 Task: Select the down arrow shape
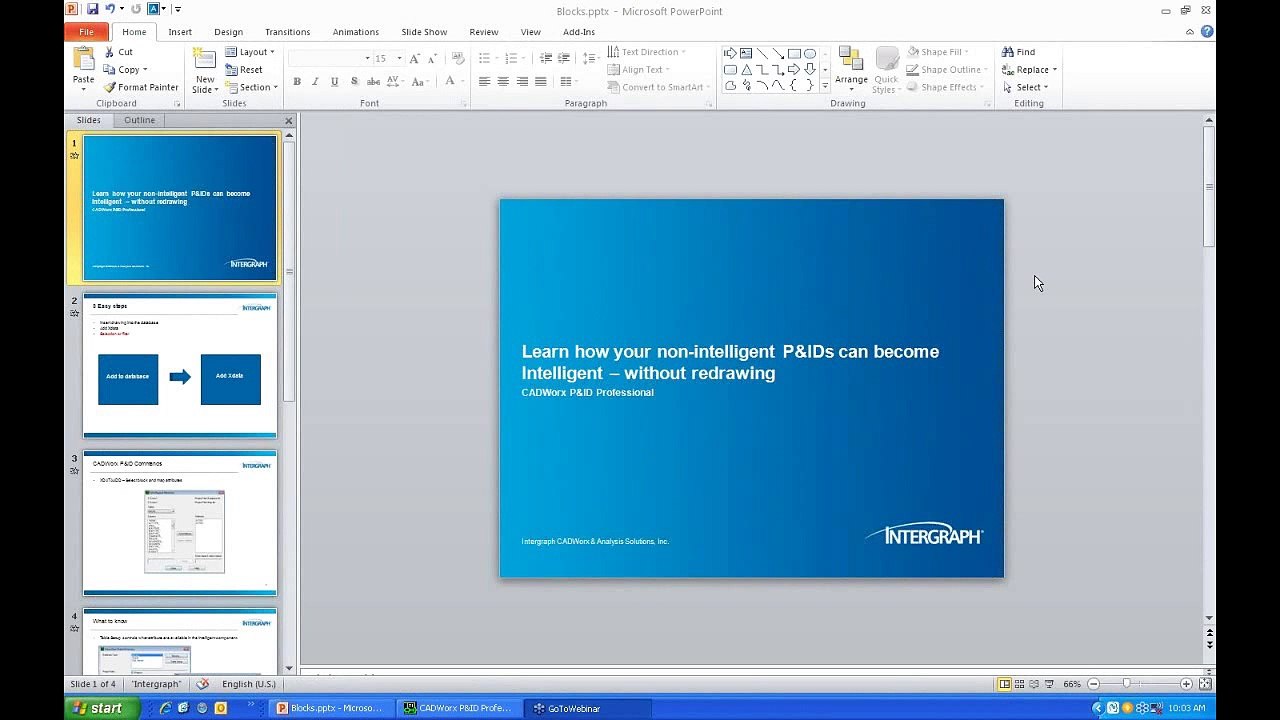pos(810,69)
